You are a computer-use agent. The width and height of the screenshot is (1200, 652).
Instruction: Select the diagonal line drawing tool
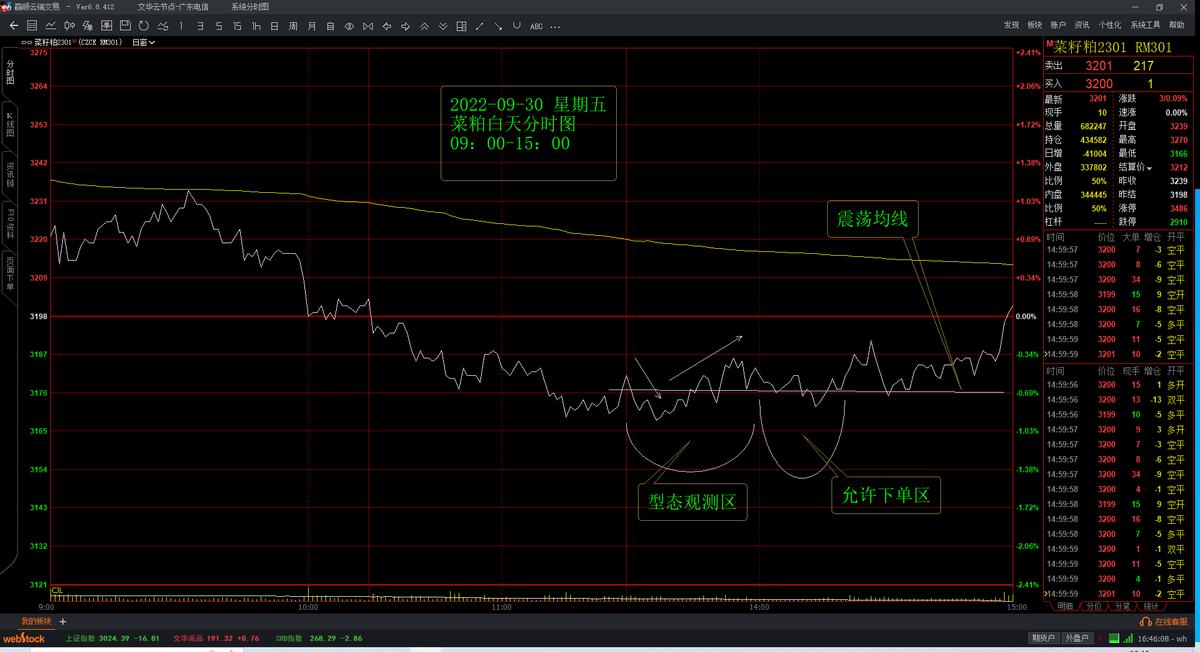point(479,26)
